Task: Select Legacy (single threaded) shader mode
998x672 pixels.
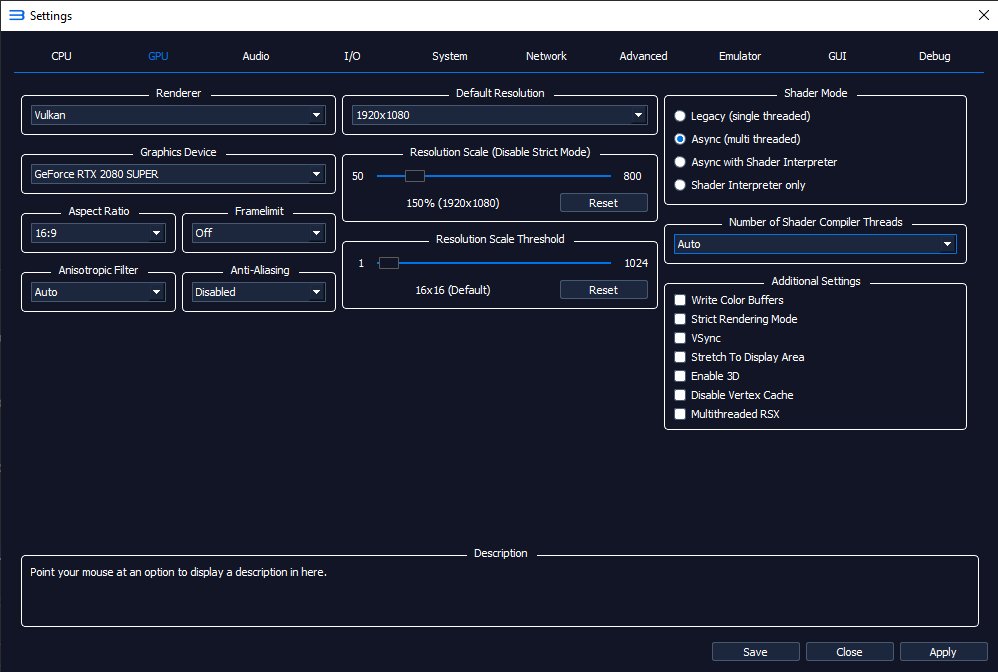Action: pyautogui.click(x=742, y=116)
